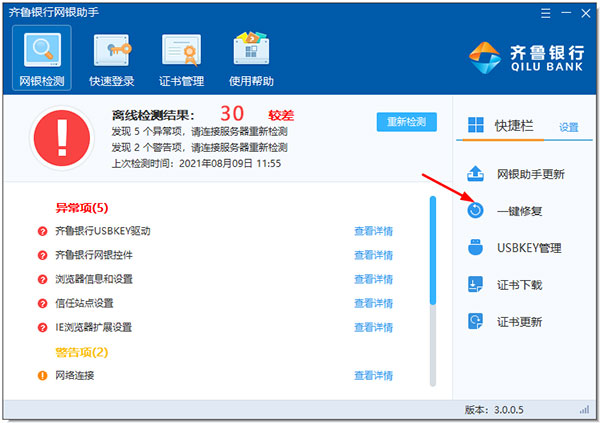View details for IE浏览器扩展设置

coord(373,328)
